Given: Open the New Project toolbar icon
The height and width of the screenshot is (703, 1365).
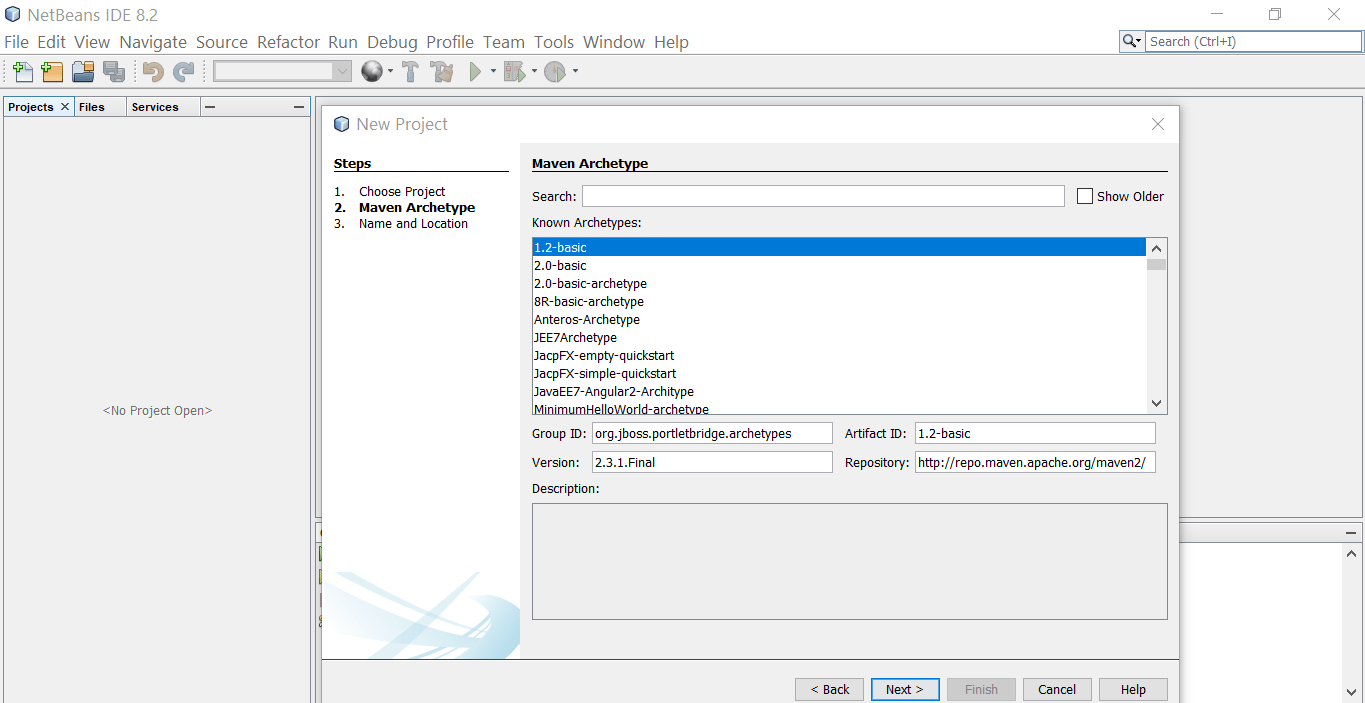Looking at the screenshot, I should 51,71.
